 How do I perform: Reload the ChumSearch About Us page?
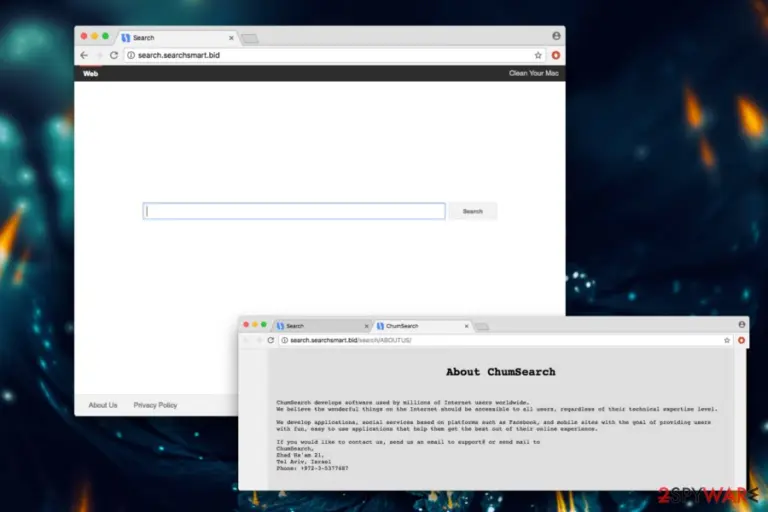pyautogui.click(x=270, y=340)
